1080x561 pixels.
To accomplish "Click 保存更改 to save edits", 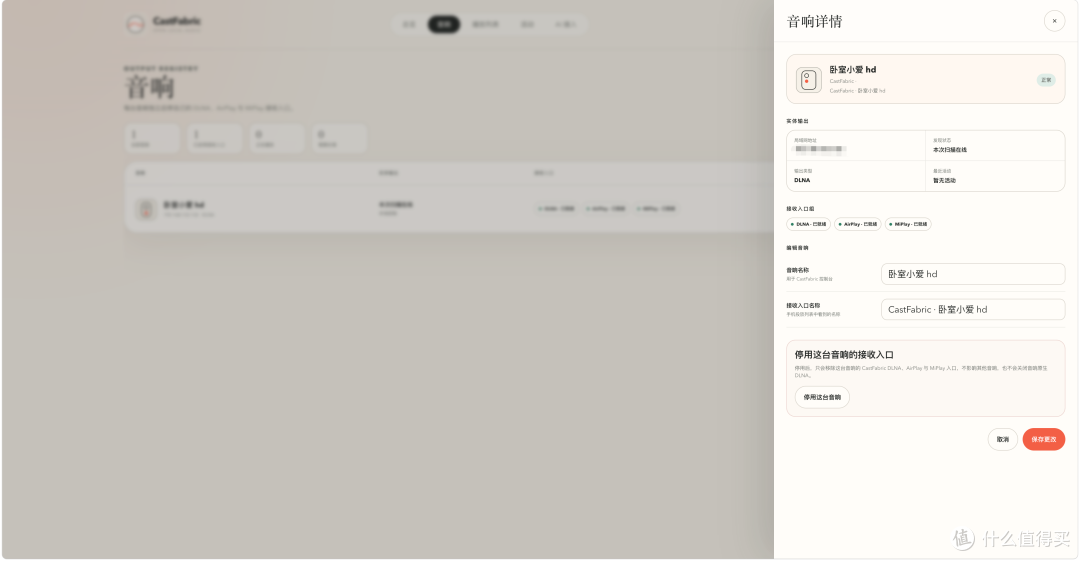I will (x=1043, y=439).
